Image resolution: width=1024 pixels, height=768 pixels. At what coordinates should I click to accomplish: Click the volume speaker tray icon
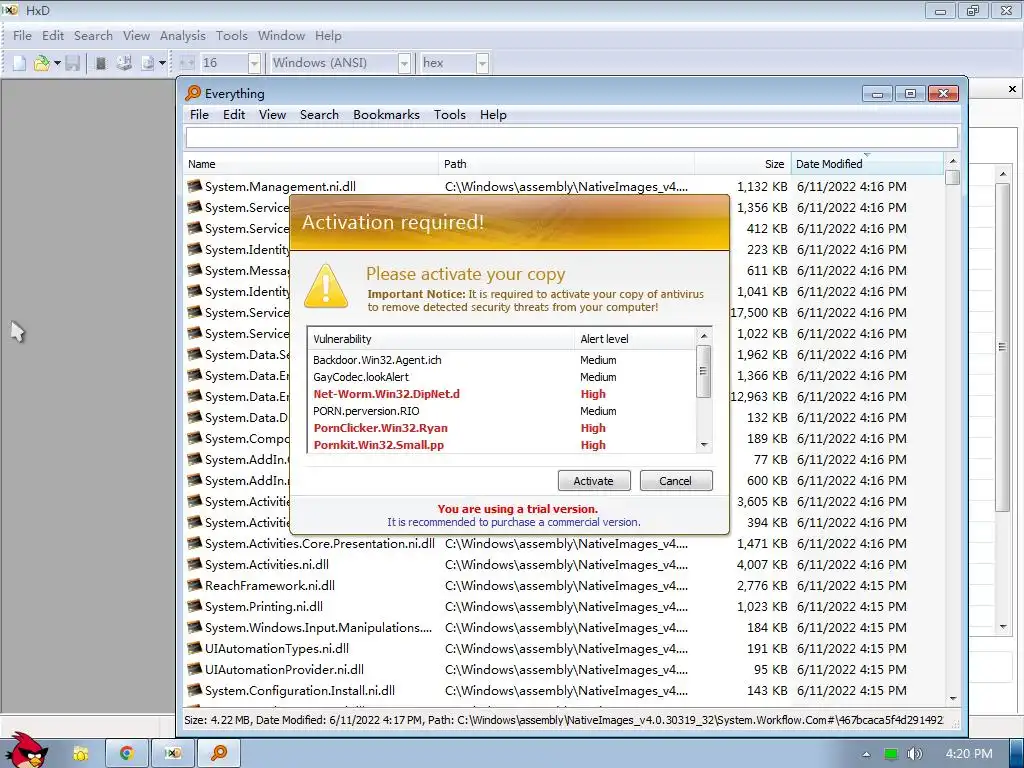pos(915,754)
